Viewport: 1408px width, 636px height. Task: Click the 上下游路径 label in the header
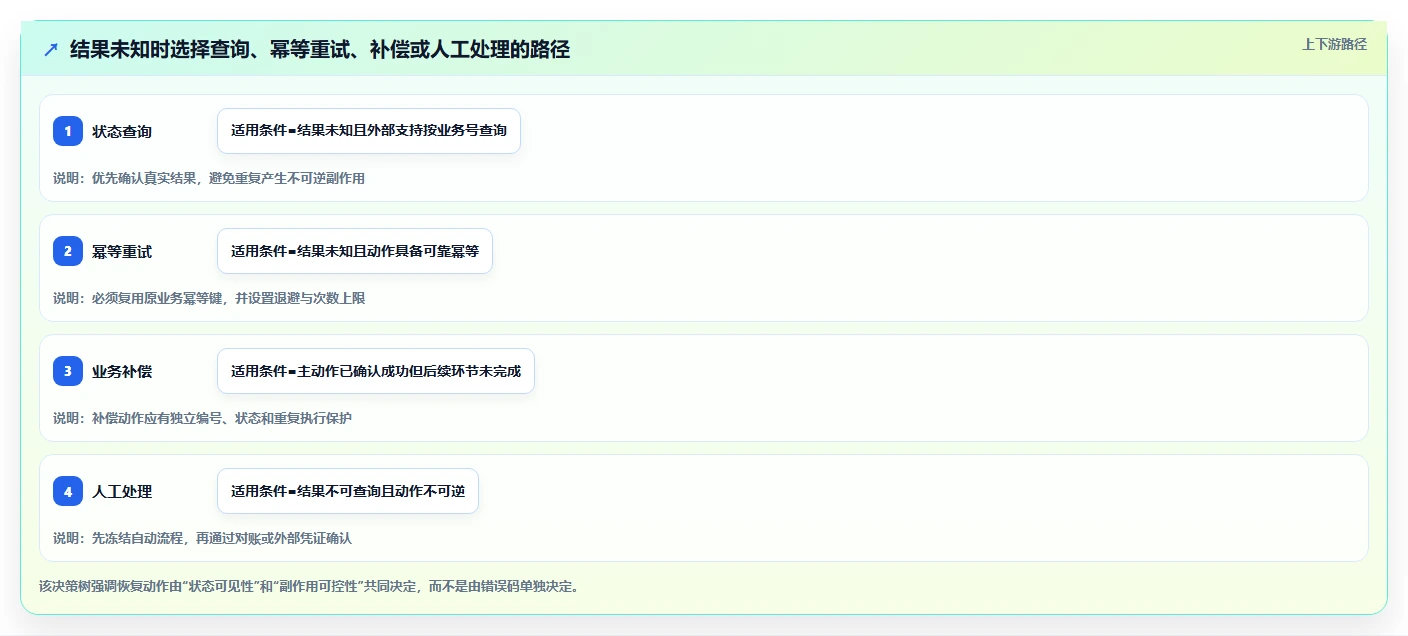click(x=1334, y=44)
